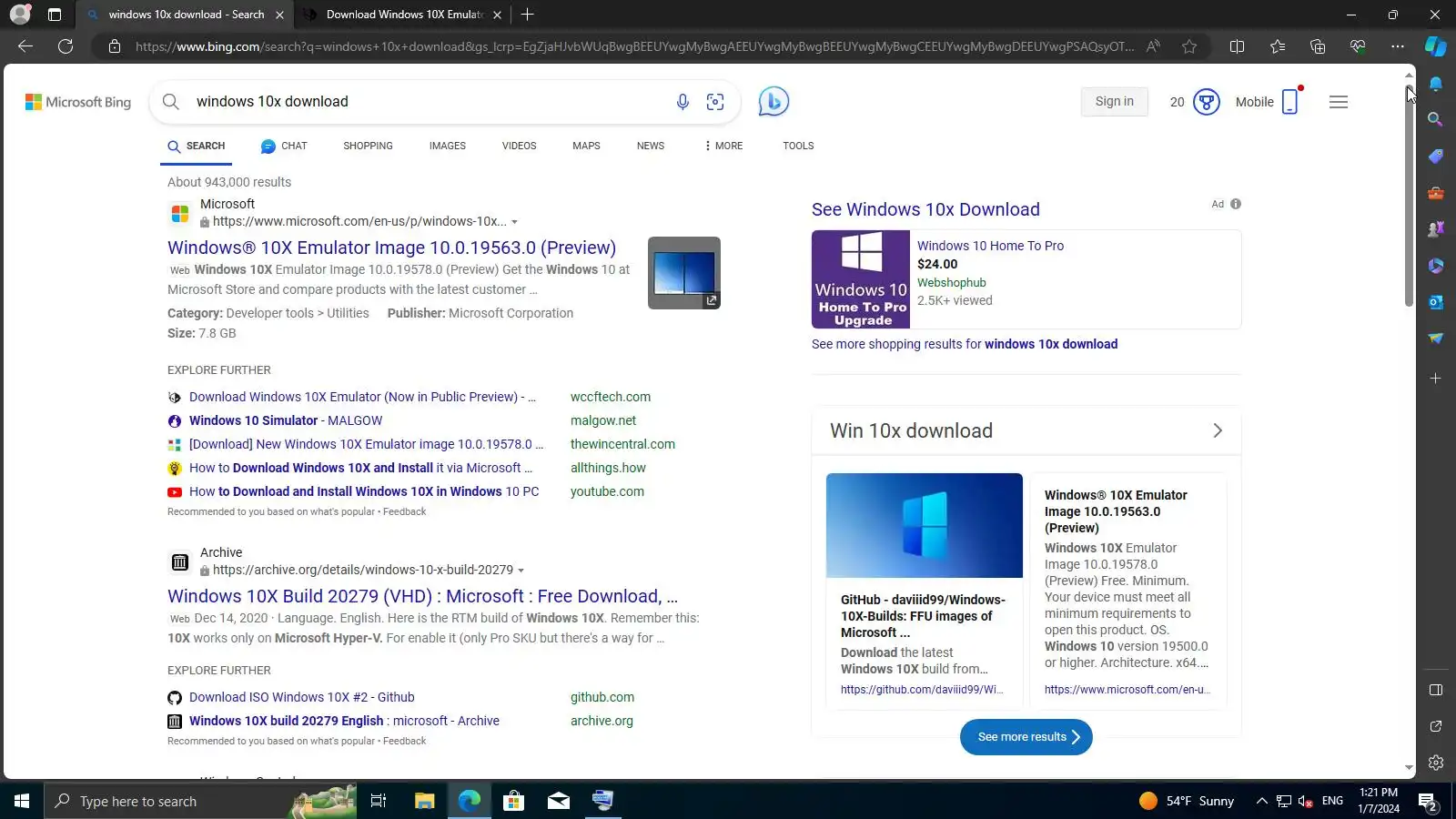Screen dimensions: 1456x819
Task: Expand the Win 10x download chevron
Action: pos(1218,430)
